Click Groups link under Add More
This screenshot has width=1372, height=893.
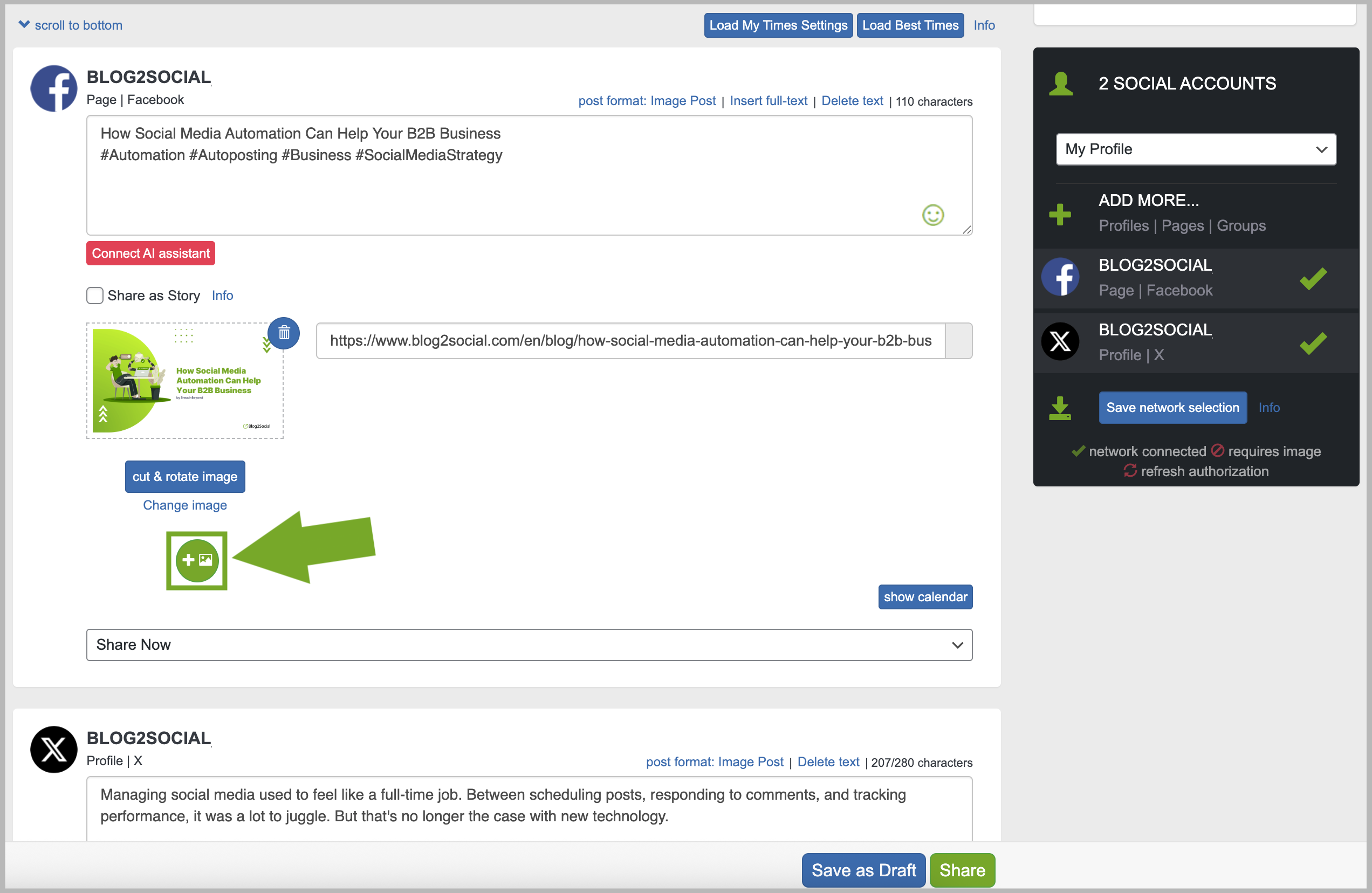coord(1241,225)
